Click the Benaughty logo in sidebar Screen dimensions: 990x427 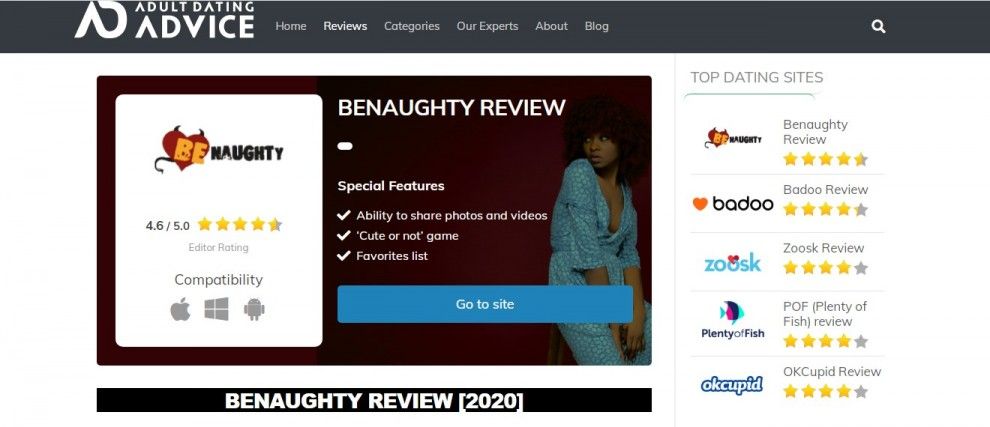(733, 138)
